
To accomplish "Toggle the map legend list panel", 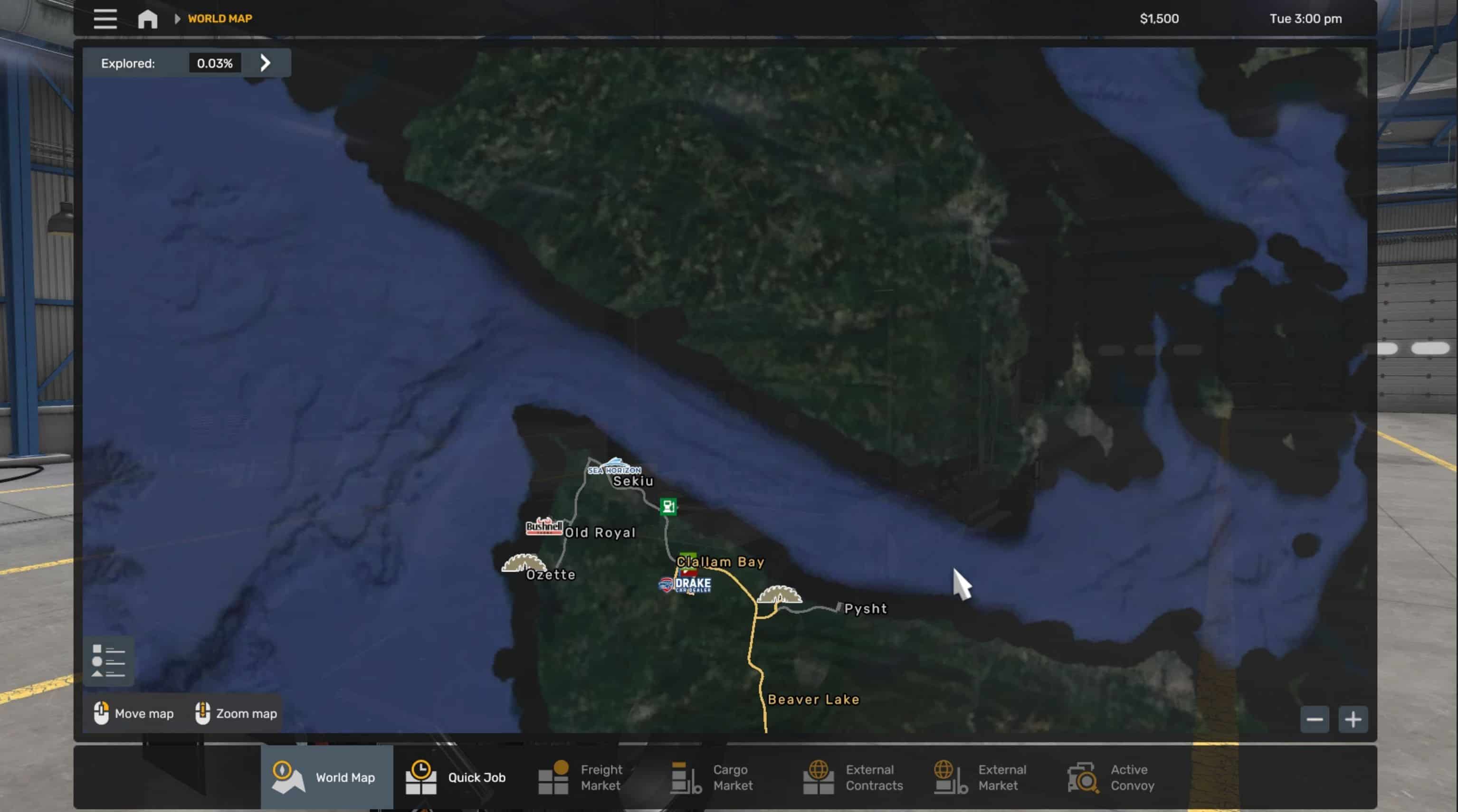I will pos(108,661).
